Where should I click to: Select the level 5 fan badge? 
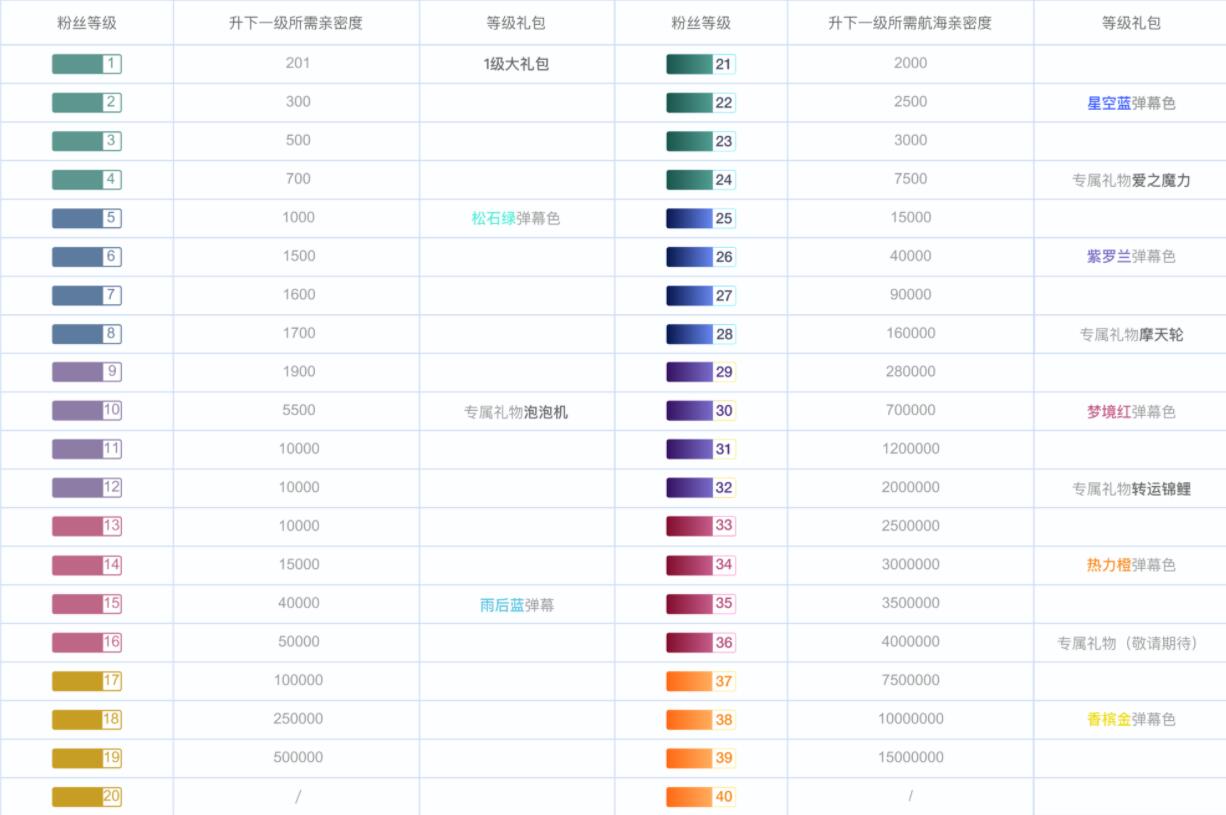[87, 217]
